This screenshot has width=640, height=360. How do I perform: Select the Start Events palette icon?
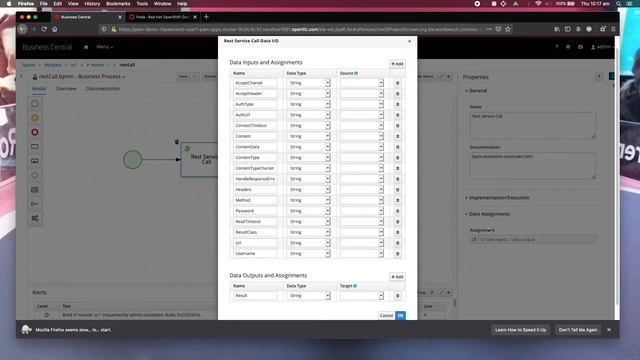[35, 103]
